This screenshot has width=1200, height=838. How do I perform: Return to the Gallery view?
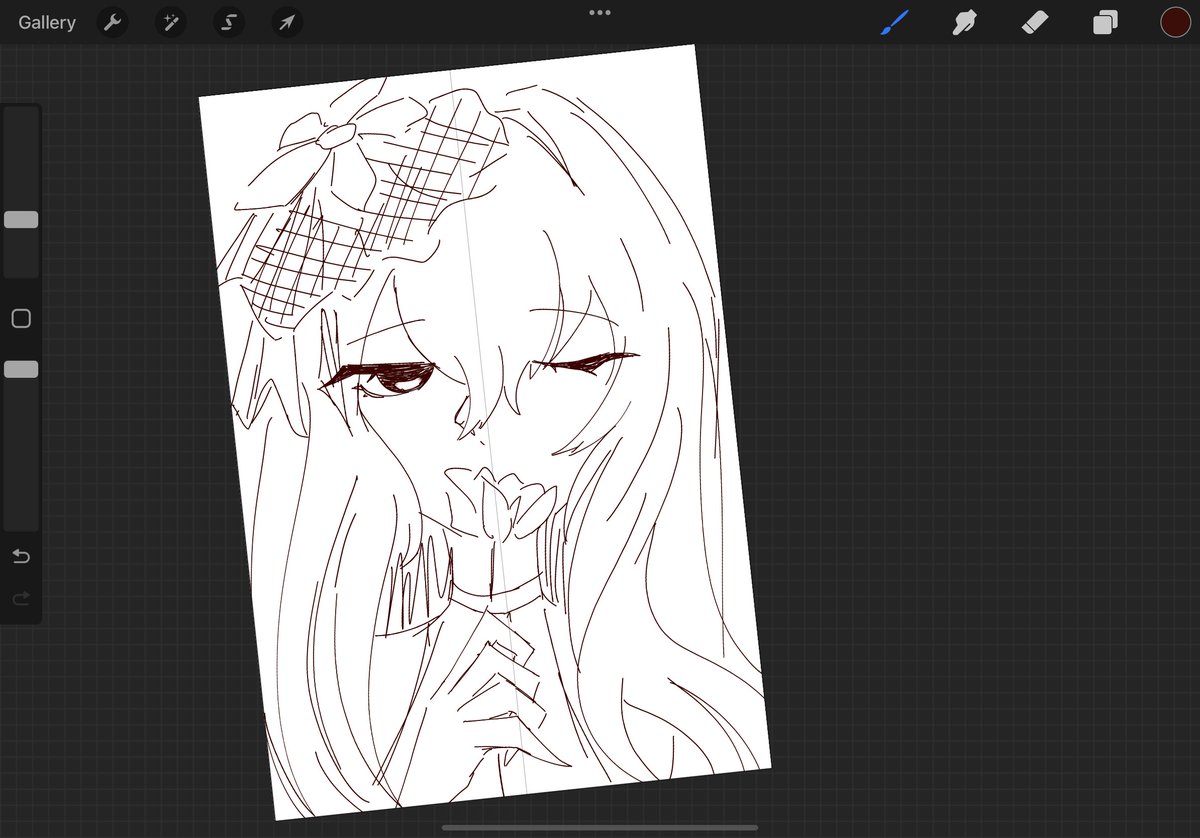coord(47,22)
